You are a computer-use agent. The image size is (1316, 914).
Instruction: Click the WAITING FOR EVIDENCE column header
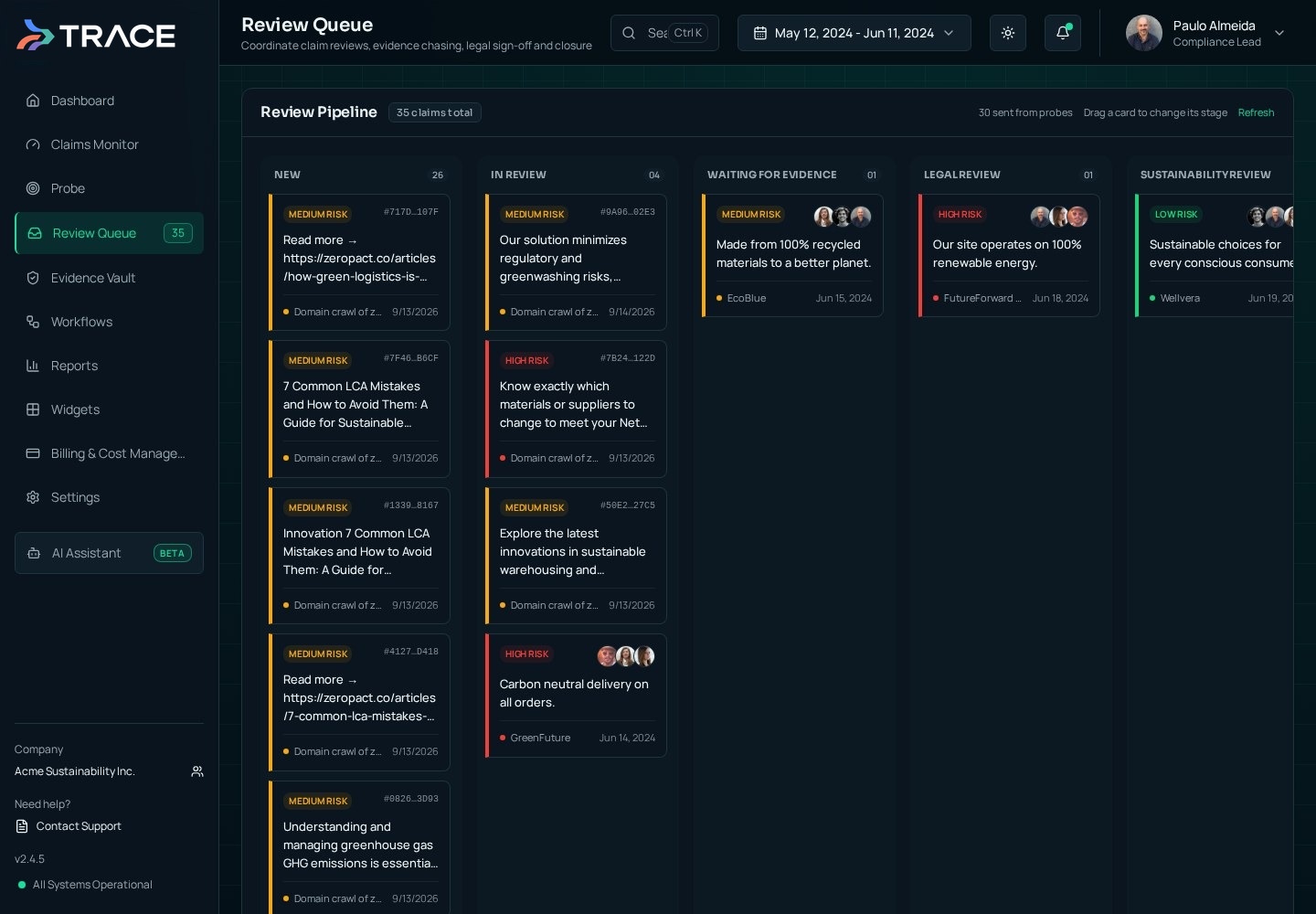[x=772, y=175]
